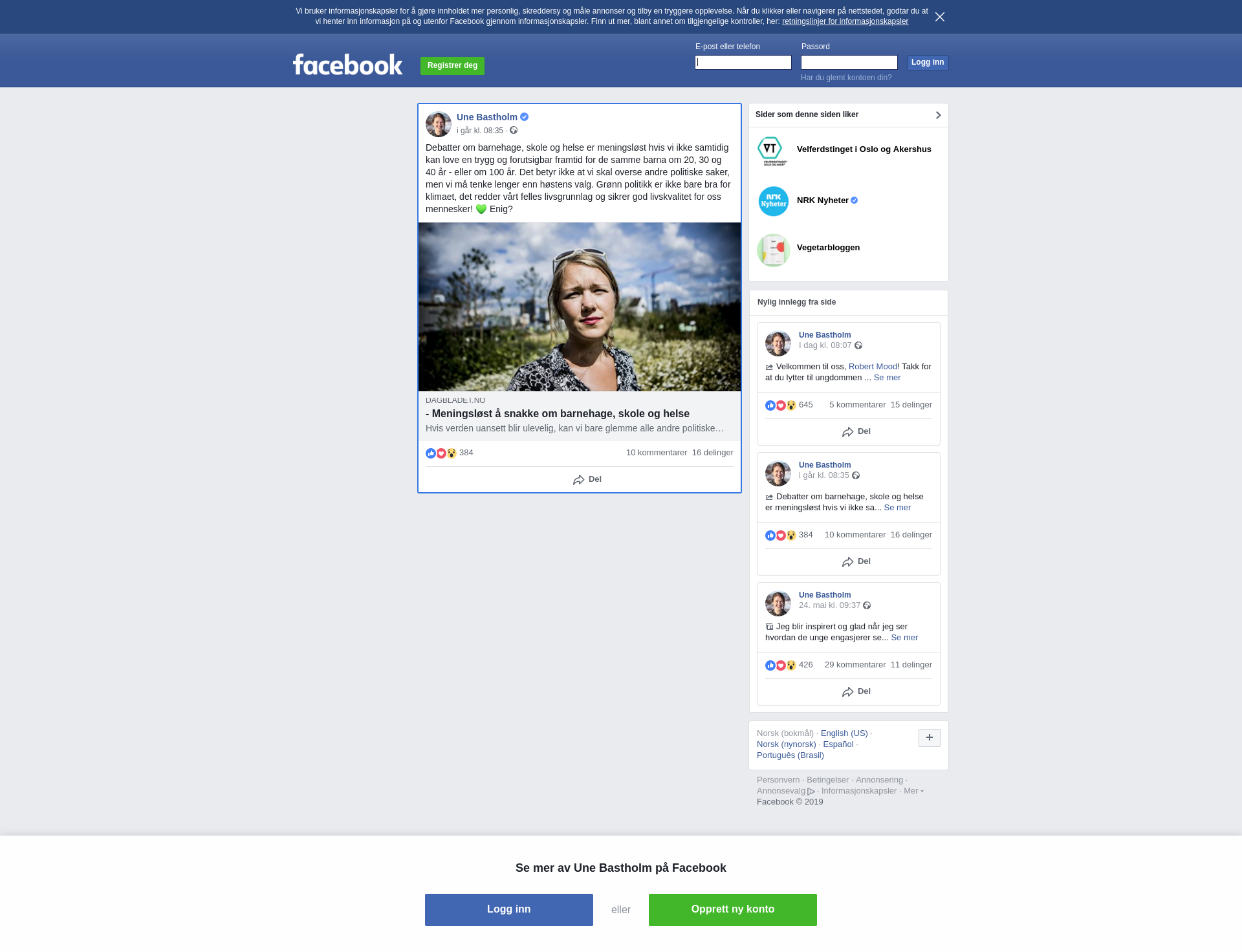1242x952 pixels.
Task: Click heart icon on sidebar 384 reactions post
Action: (x=781, y=535)
